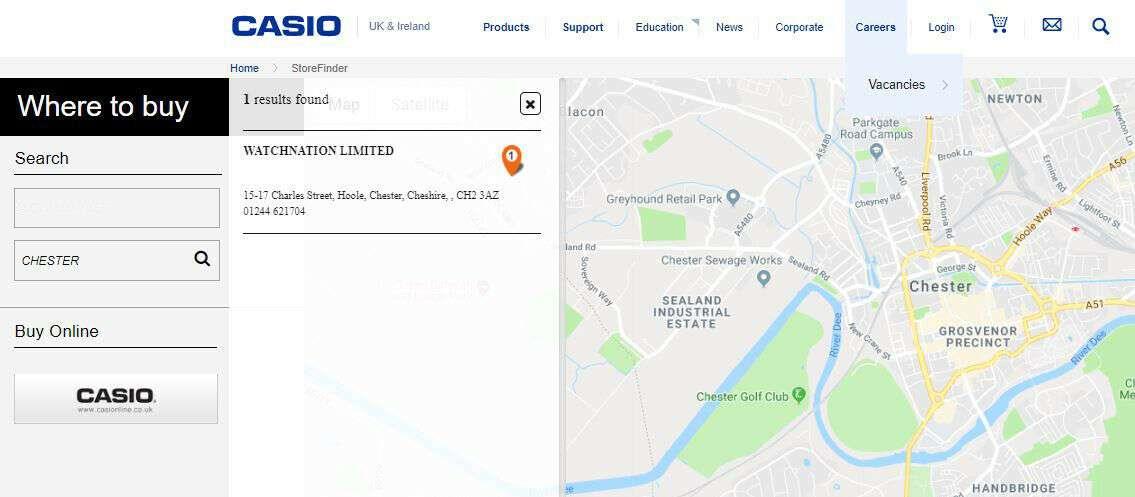Select the WATCHNATION LIMITED store result
The width and height of the screenshot is (1135, 497).
(318, 151)
